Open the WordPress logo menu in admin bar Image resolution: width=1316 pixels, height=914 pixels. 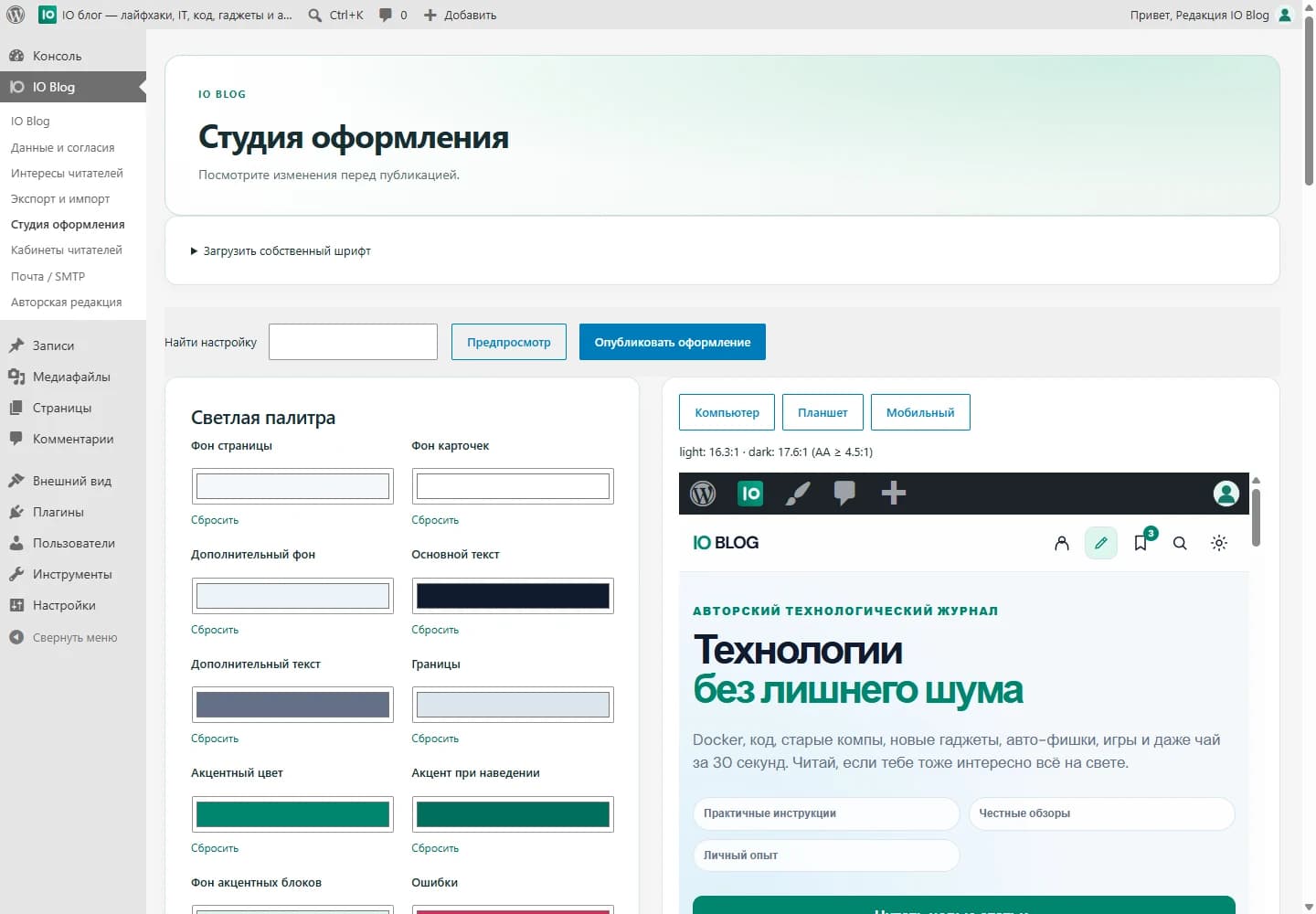16,15
